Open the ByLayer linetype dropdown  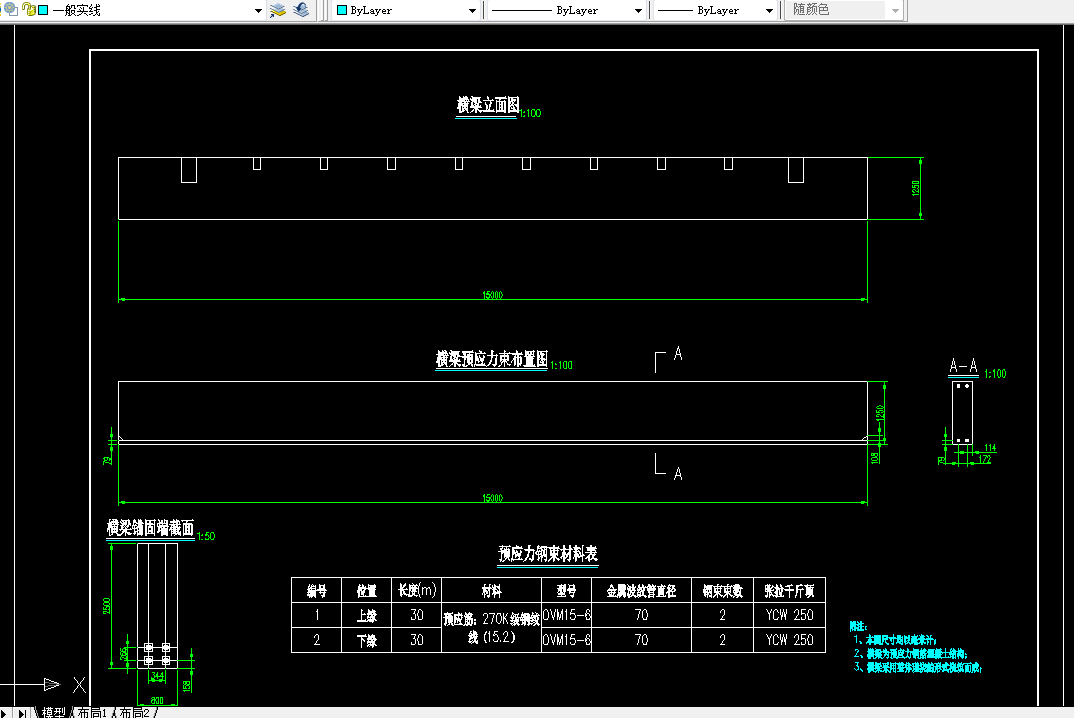(x=638, y=11)
